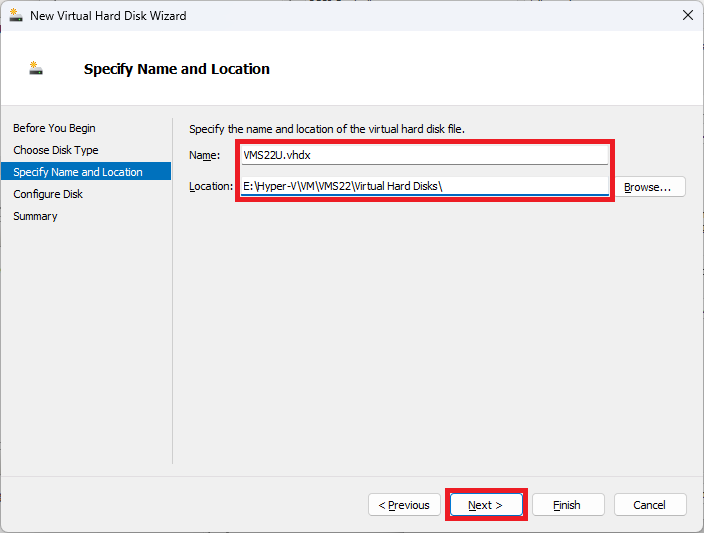Click the hard disk icon beside the heading

coord(36,68)
